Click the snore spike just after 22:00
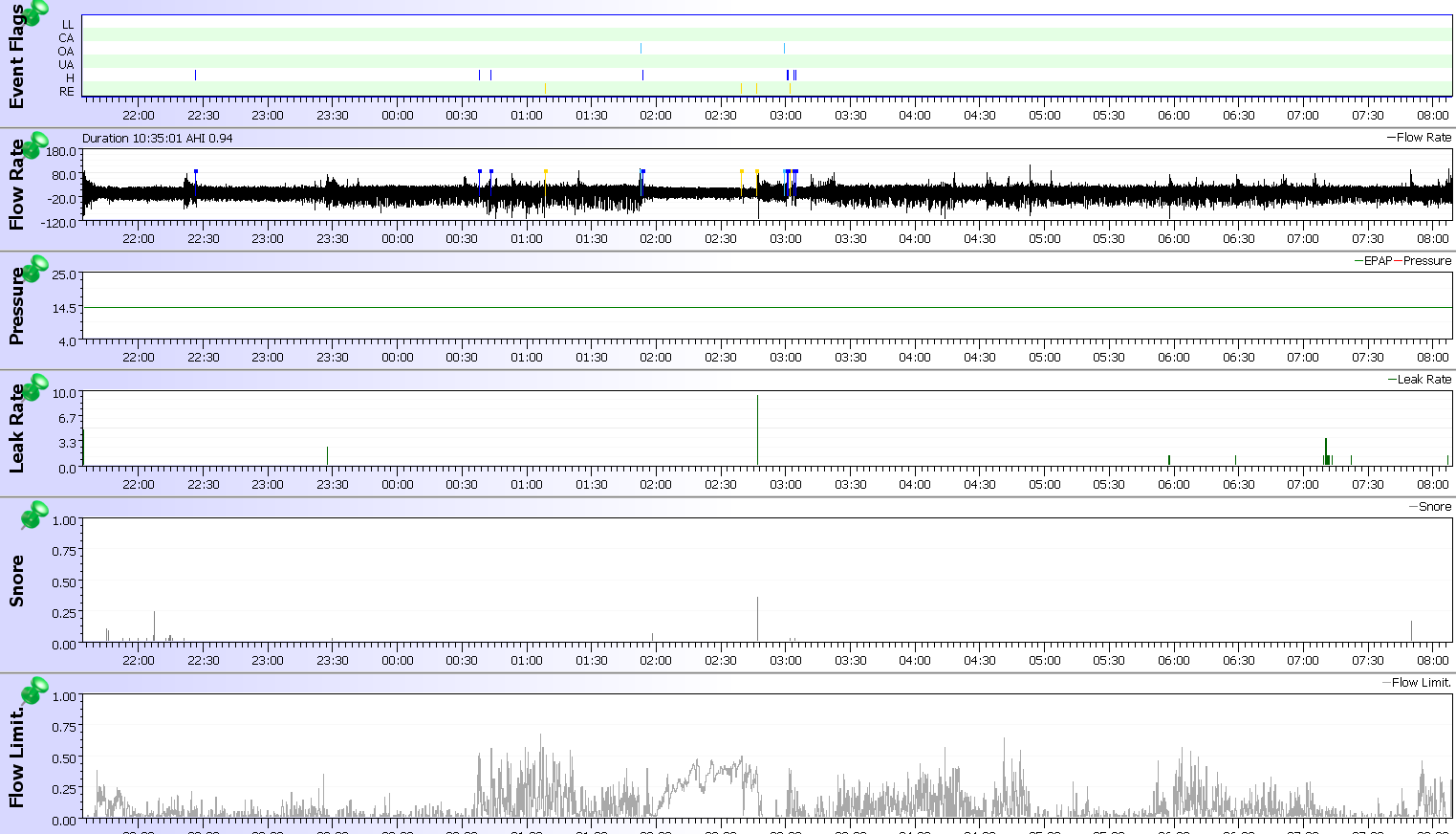 (x=154, y=625)
